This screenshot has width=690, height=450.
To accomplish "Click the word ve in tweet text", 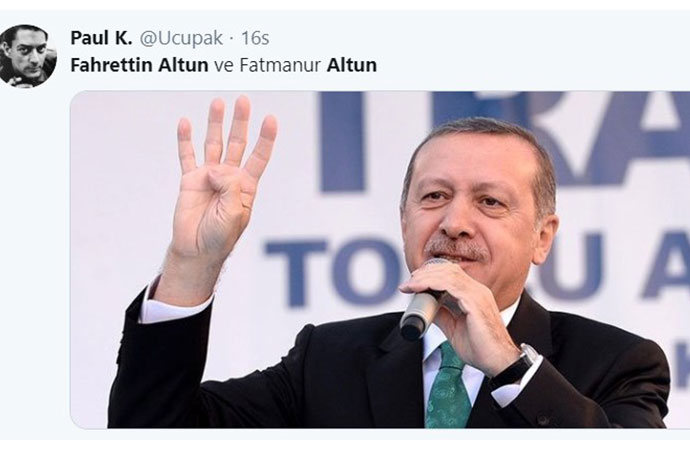I will [x=224, y=66].
